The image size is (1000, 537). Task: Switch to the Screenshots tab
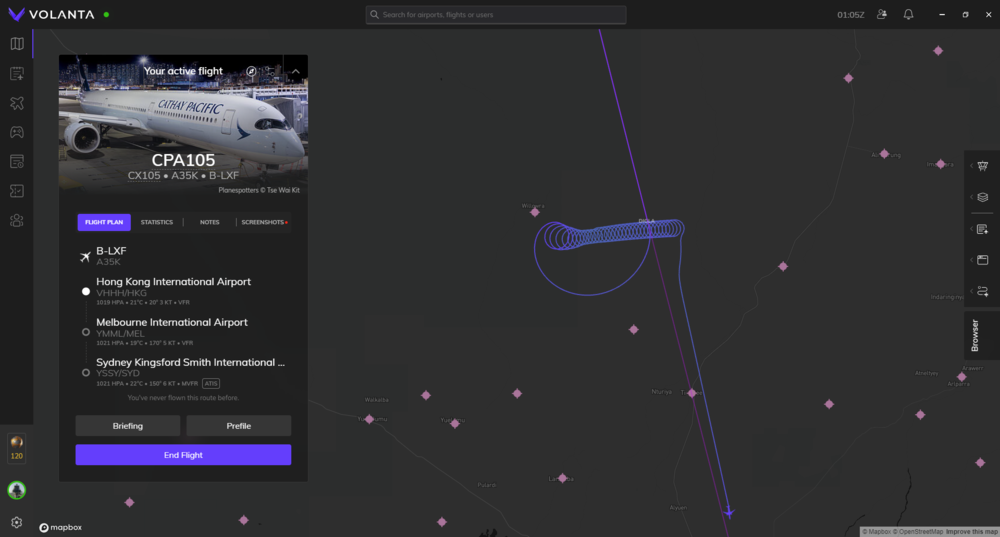coord(263,222)
